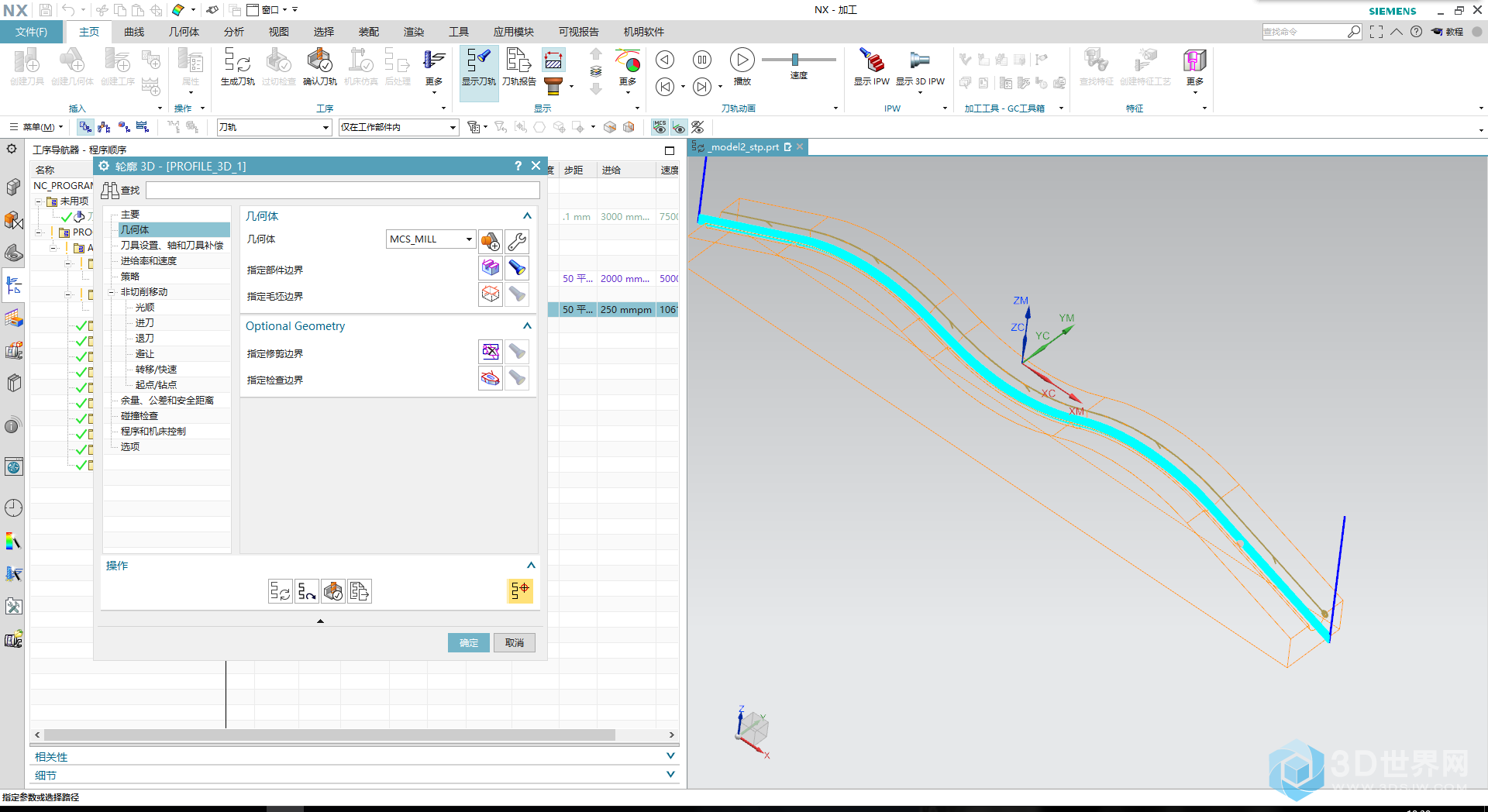Image resolution: width=1488 pixels, height=812 pixels.
Task: Adjust the animation 速度 slider
Action: pos(795,60)
